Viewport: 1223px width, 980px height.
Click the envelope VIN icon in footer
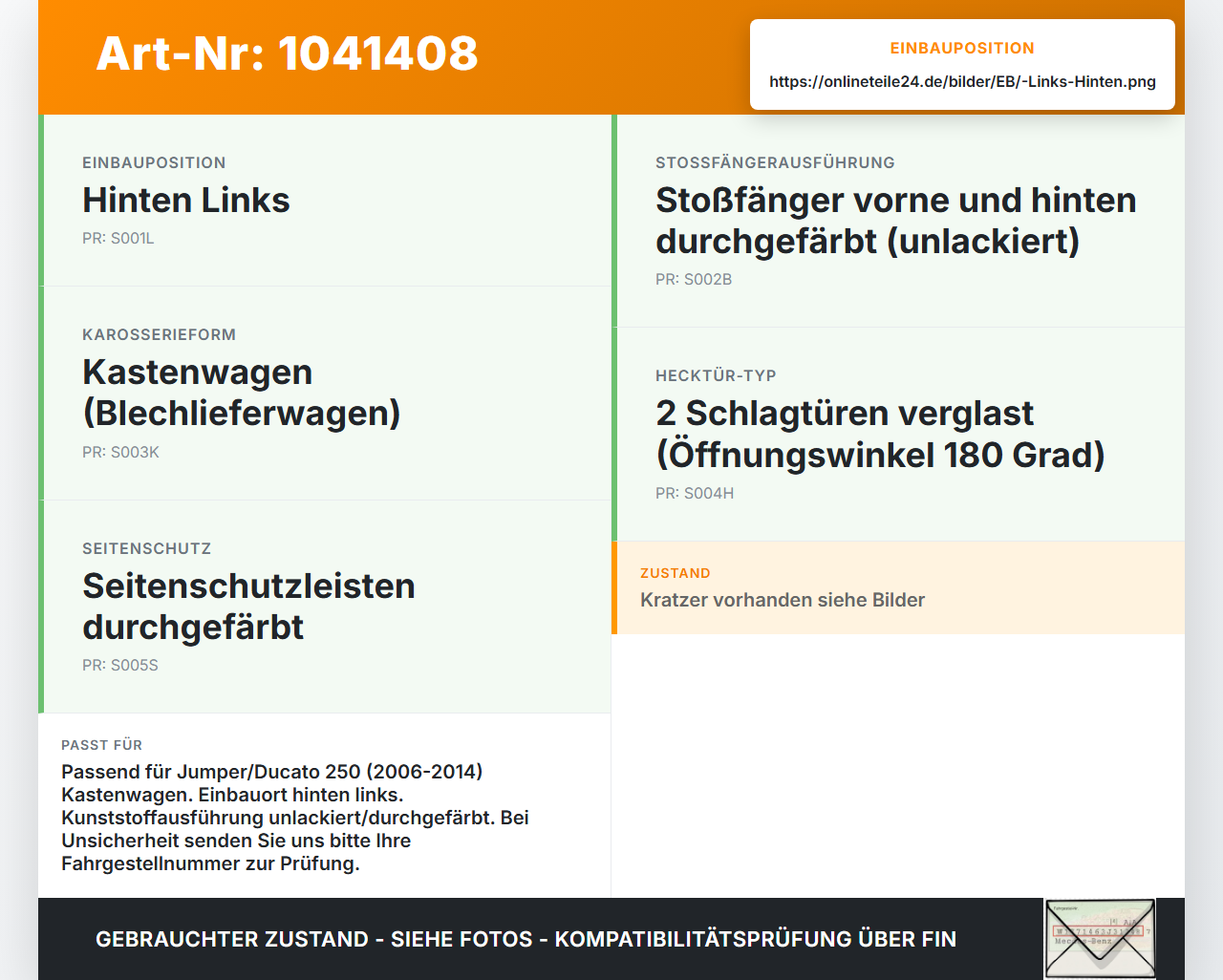[x=1100, y=939]
